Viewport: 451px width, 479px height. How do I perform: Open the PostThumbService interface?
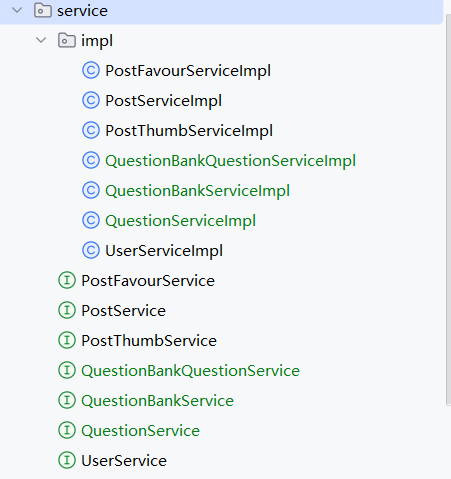pyautogui.click(x=149, y=341)
